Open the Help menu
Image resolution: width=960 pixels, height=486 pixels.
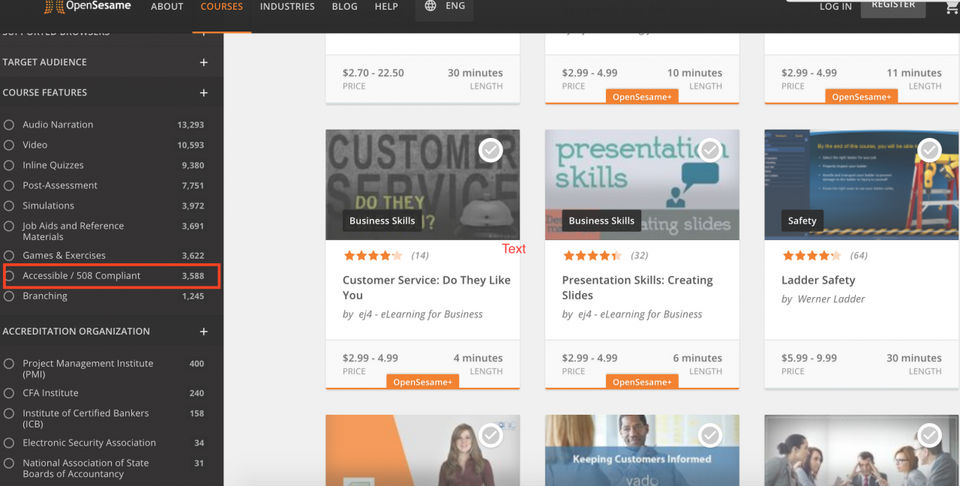pos(386,7)
